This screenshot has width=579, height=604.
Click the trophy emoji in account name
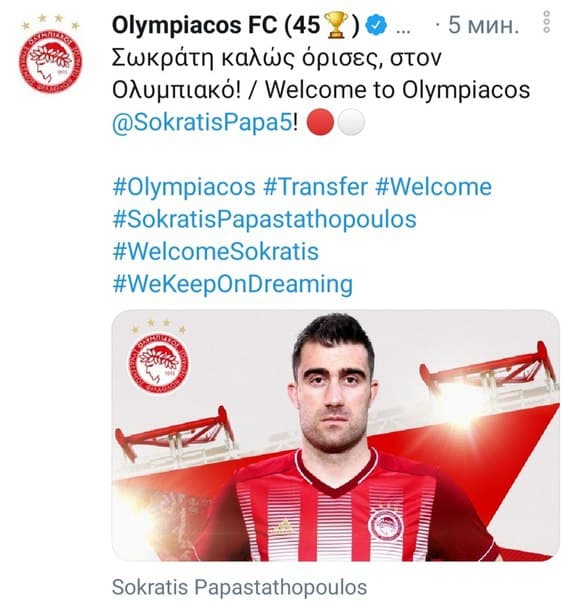coord(337,25)
